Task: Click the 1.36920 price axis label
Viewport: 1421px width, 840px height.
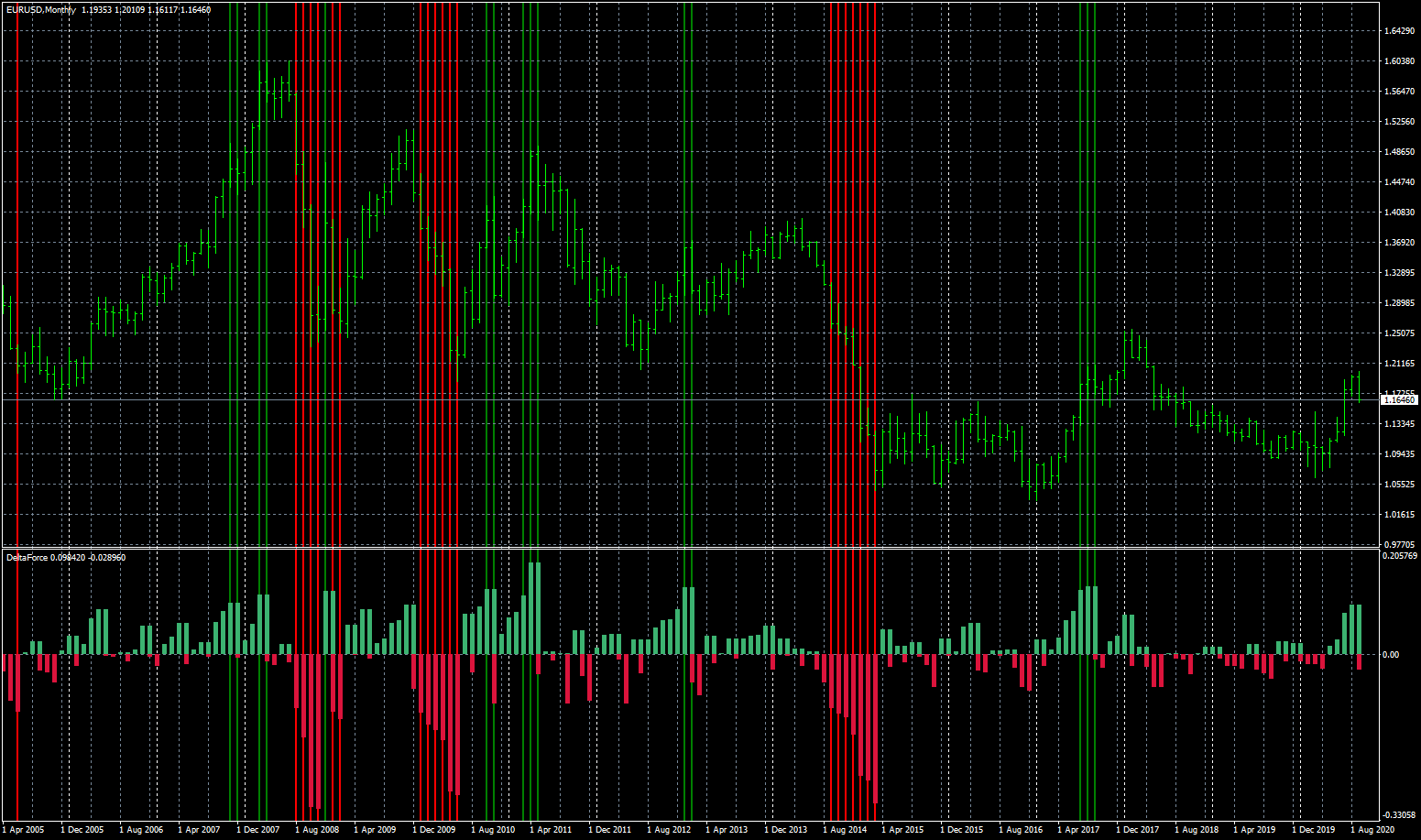Action: [1398, 243]
